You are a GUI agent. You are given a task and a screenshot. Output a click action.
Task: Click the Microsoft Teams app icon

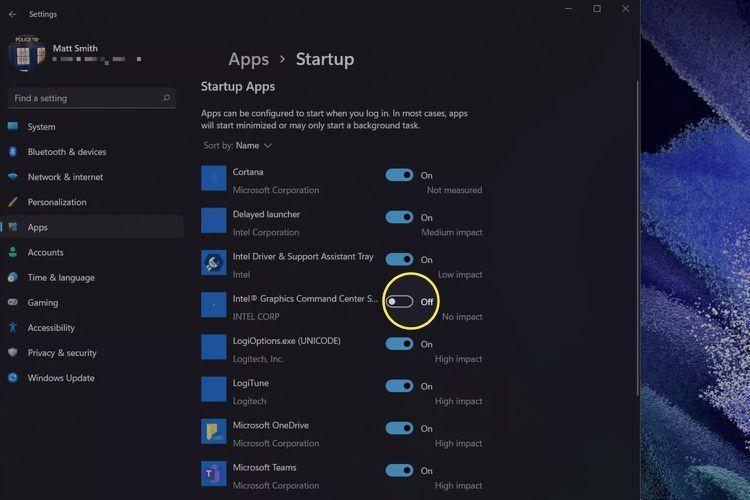(214, 474)
